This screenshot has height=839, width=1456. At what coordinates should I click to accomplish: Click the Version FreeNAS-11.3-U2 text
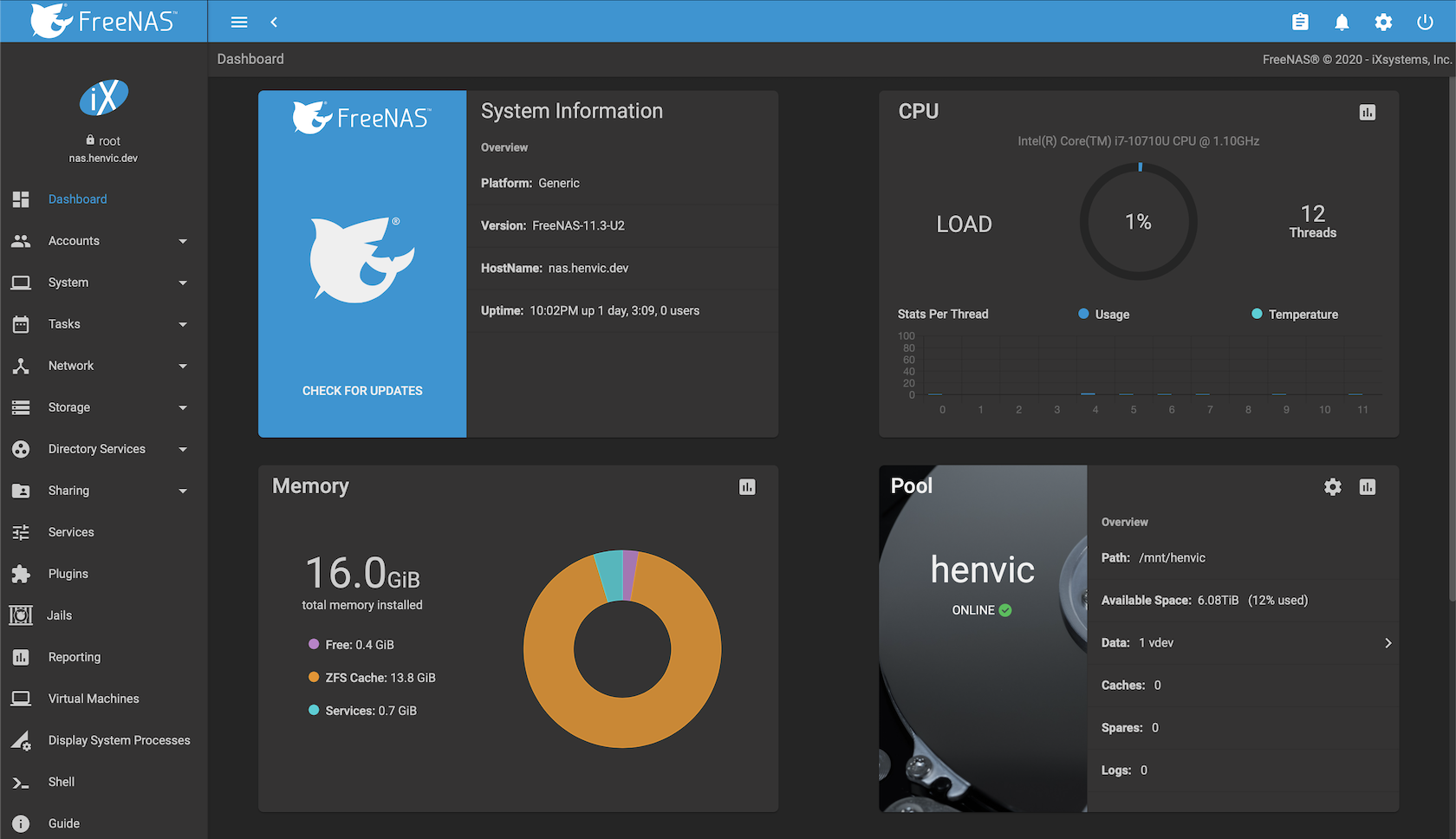pyautogui.click(x=553, y=225)
